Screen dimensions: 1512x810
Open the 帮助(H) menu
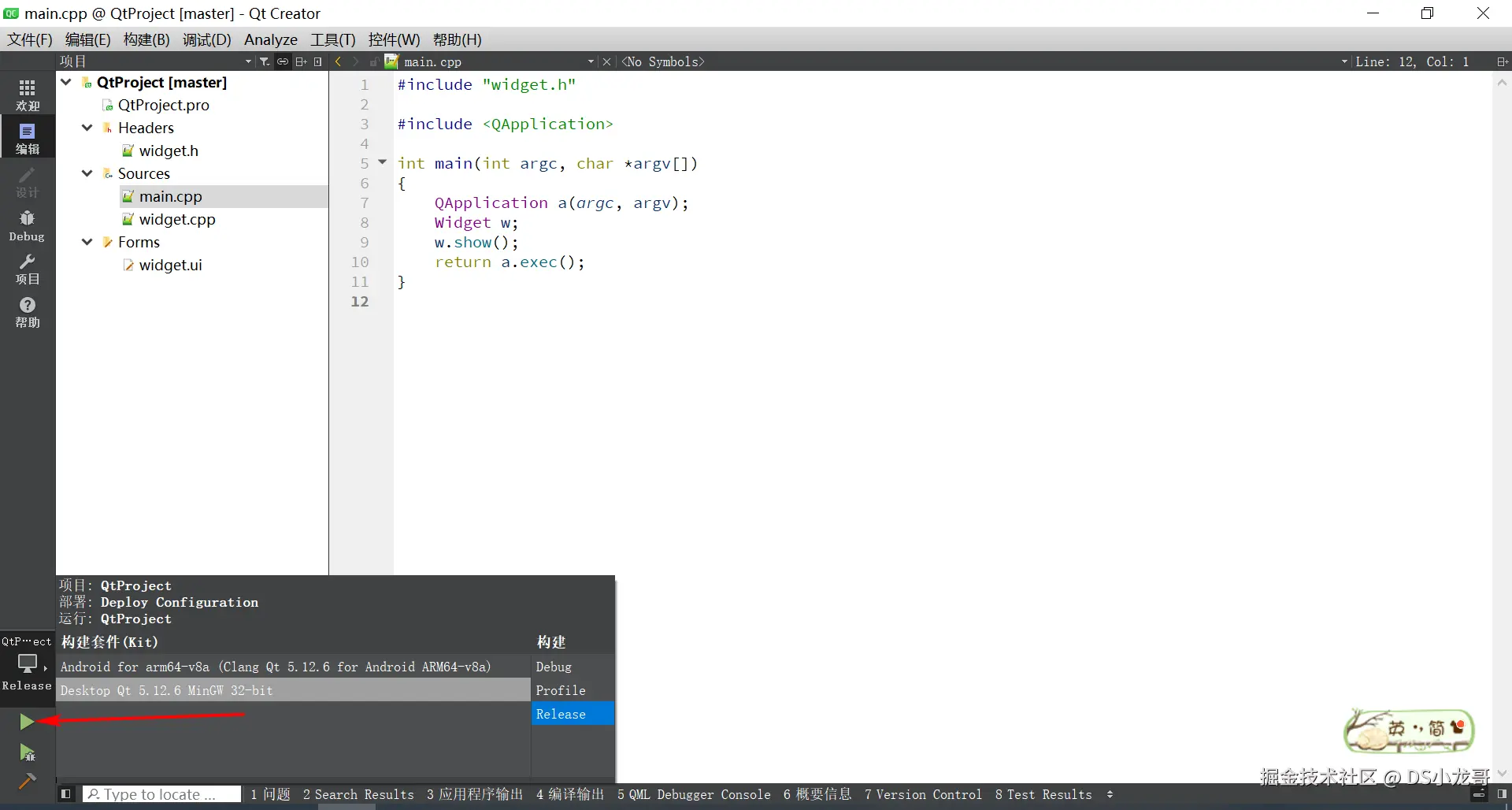point(458,39)
